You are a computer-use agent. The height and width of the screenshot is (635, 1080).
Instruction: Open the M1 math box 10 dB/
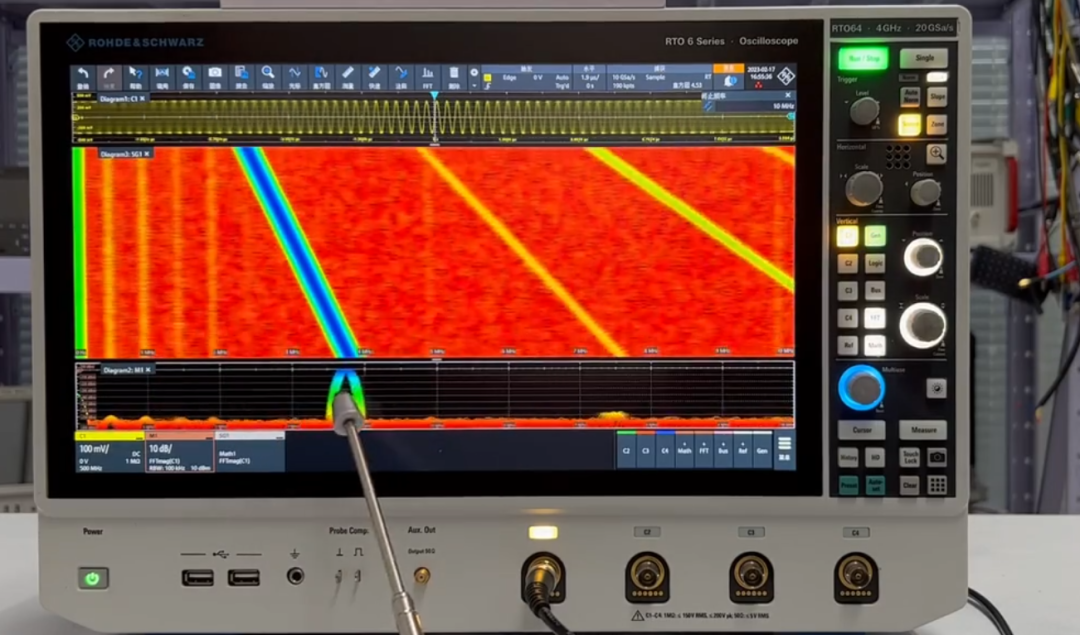(x=180, y=453)
